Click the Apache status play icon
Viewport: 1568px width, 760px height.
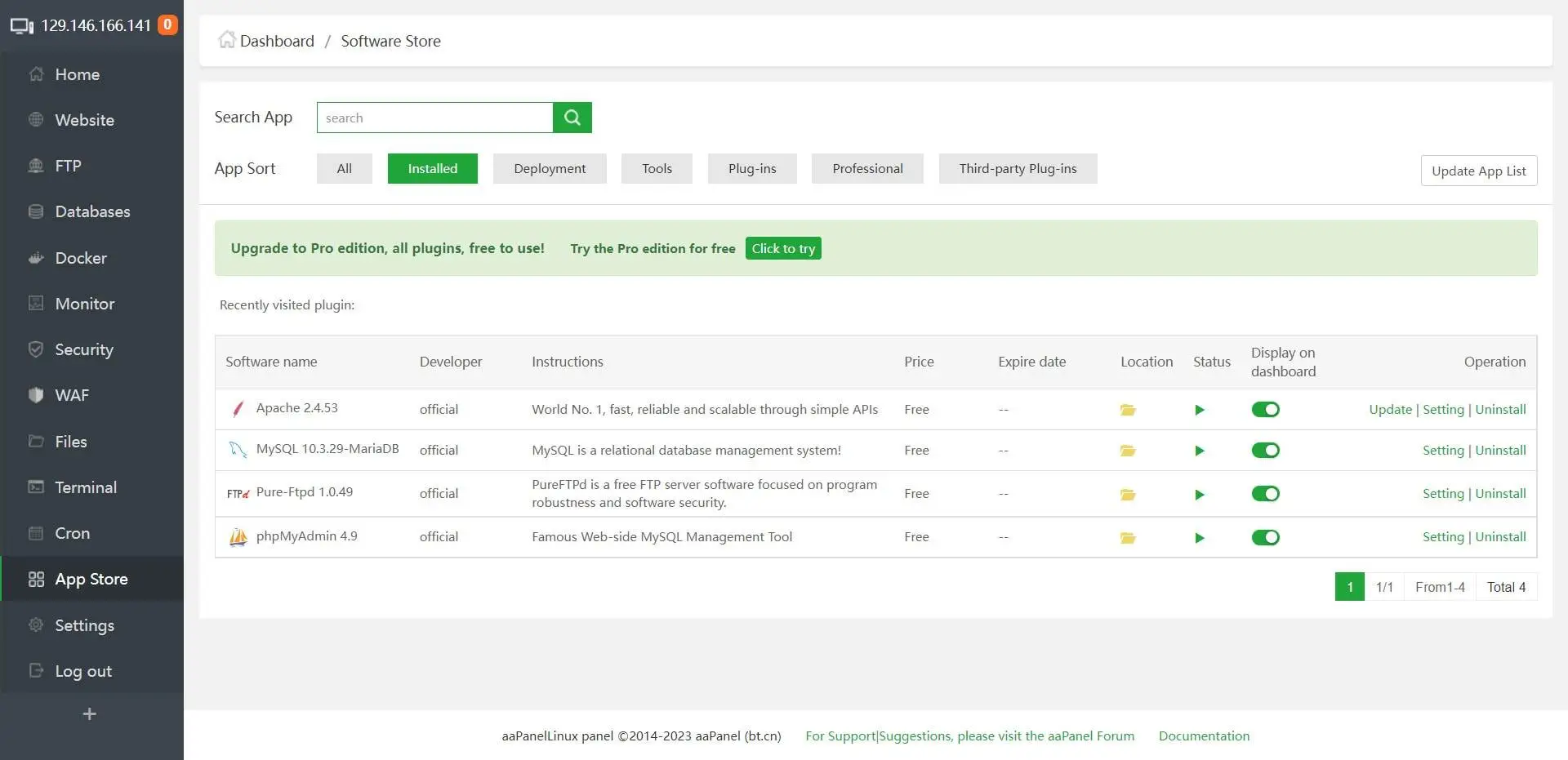click(1200, 410)
